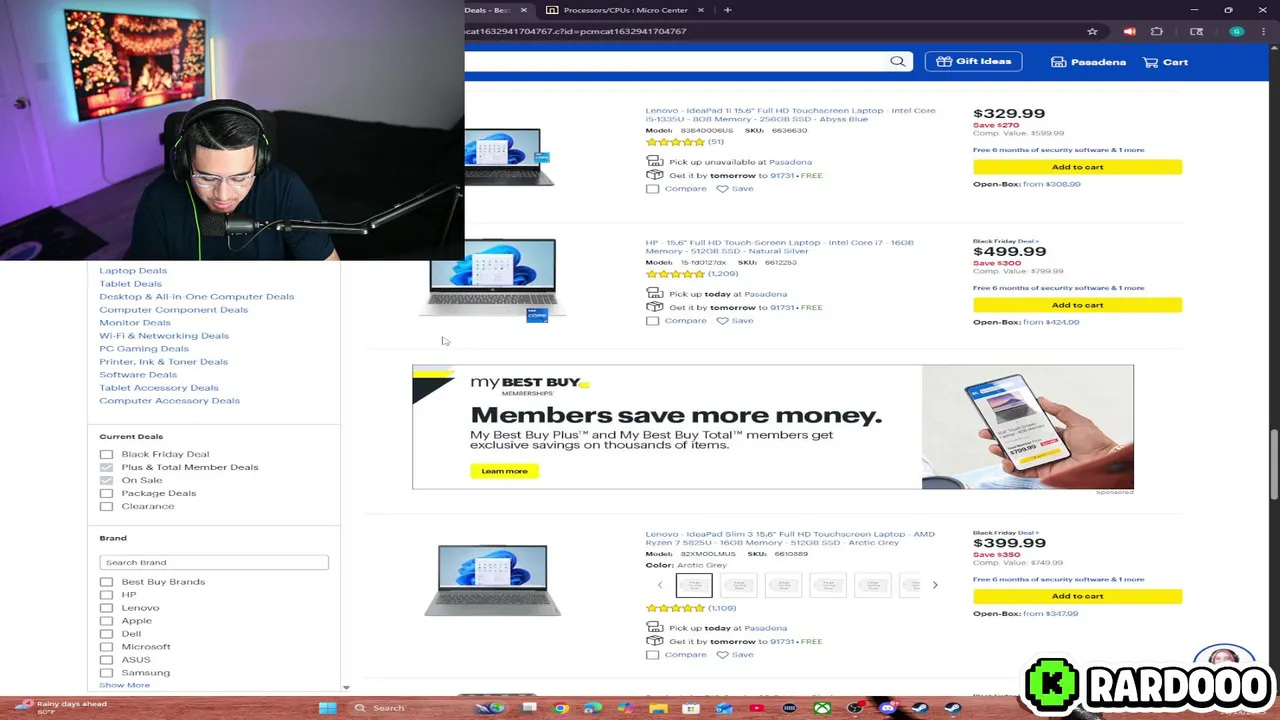This screenshot has width=1280, height=720.
Task: Open File Explorer from the taskbar
Action: coord(658,708)
